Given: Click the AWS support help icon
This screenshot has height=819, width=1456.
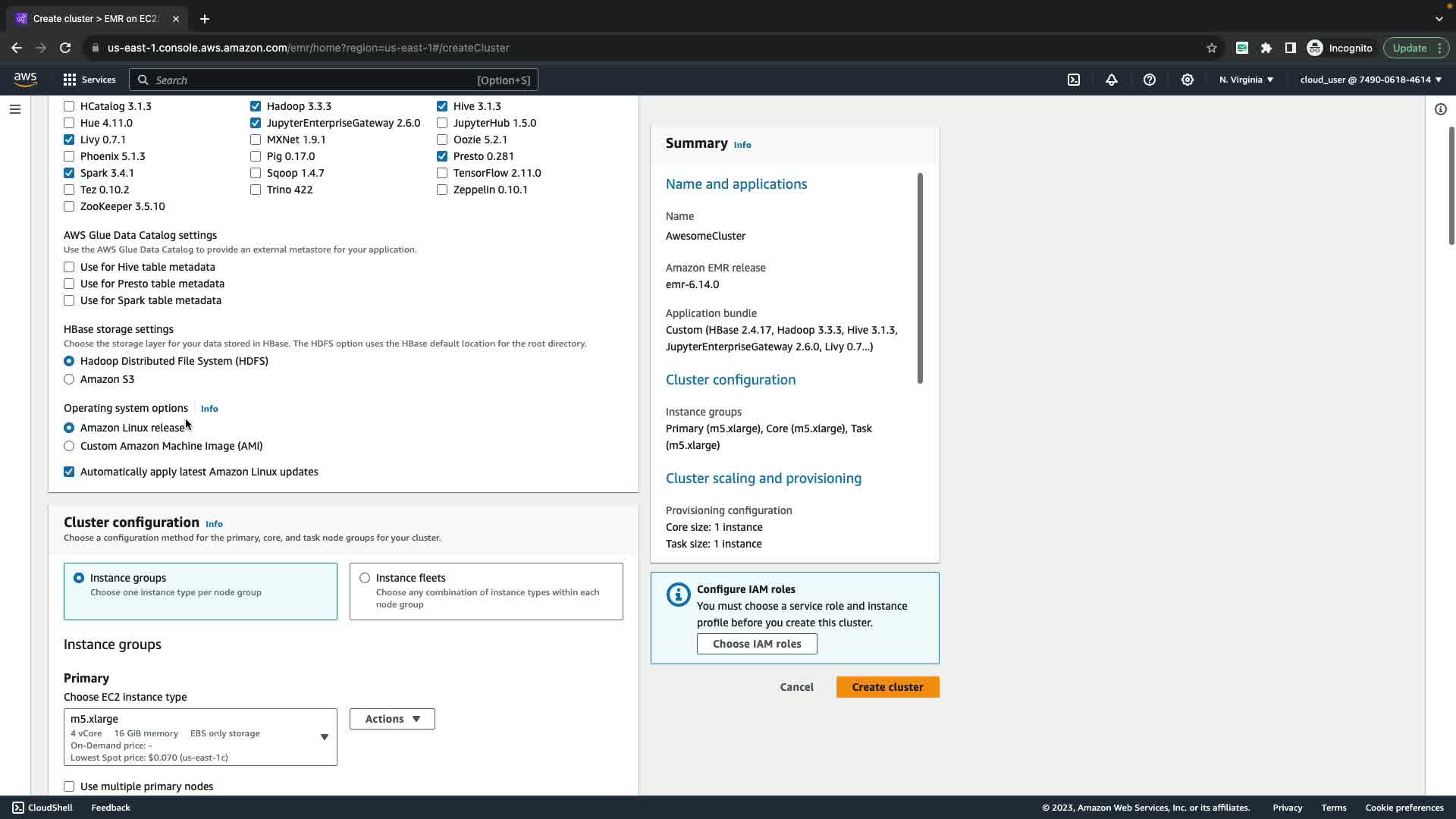Looking at the screenshot, I should tap(1150, 80).
